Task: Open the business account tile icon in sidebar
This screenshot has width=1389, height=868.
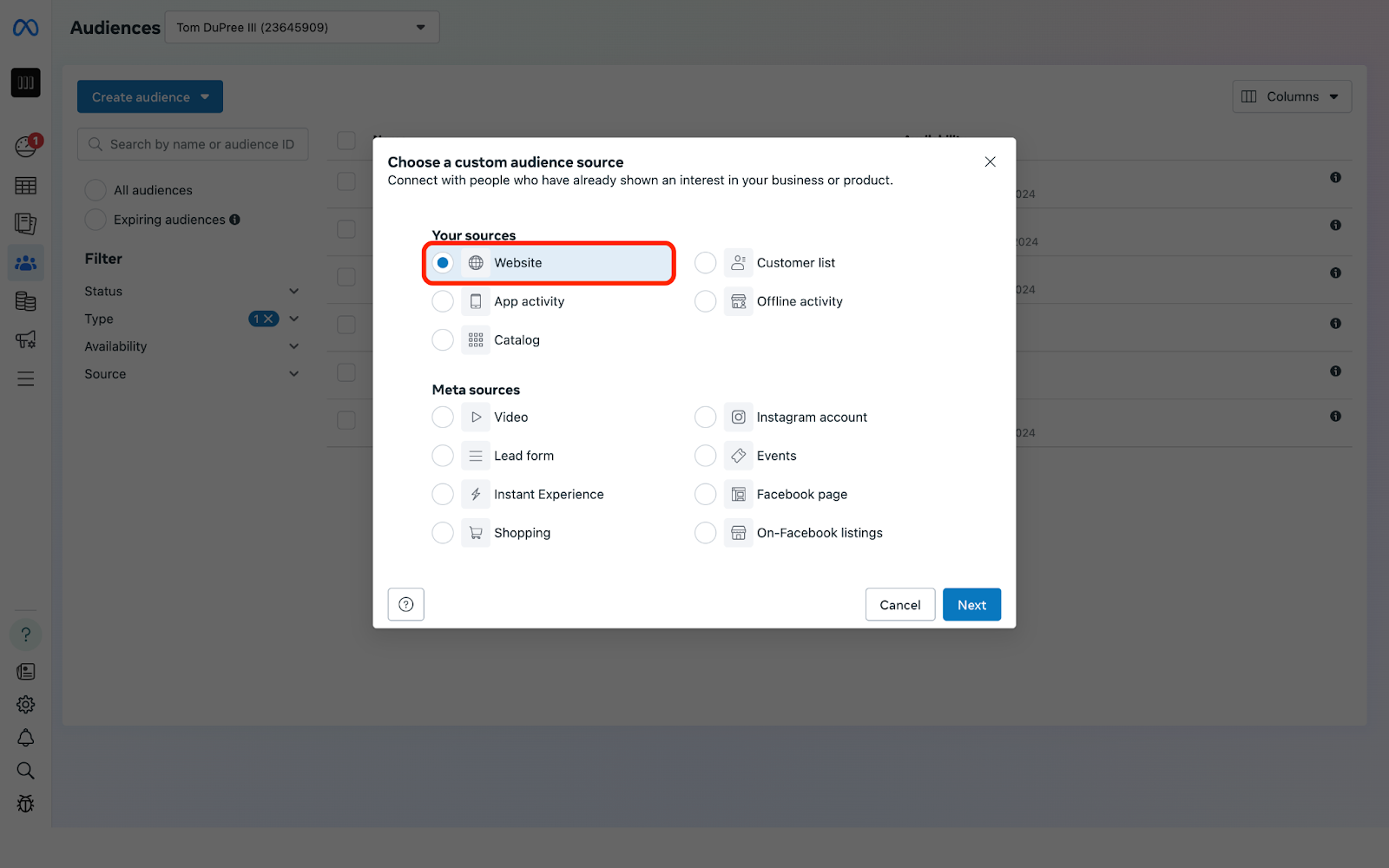Action: [x=25, y=82]
